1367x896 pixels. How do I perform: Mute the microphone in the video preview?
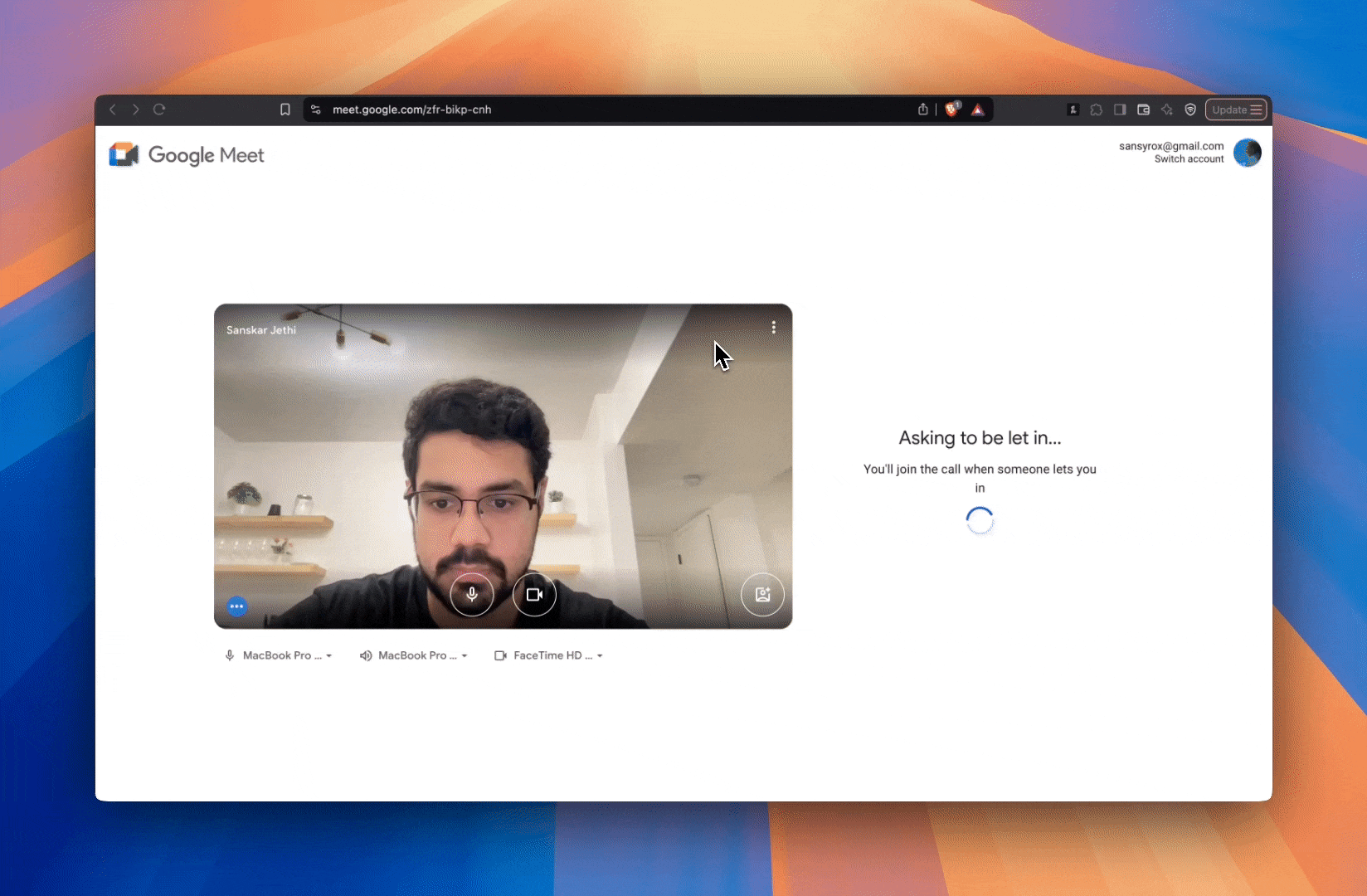pos(472,595)
